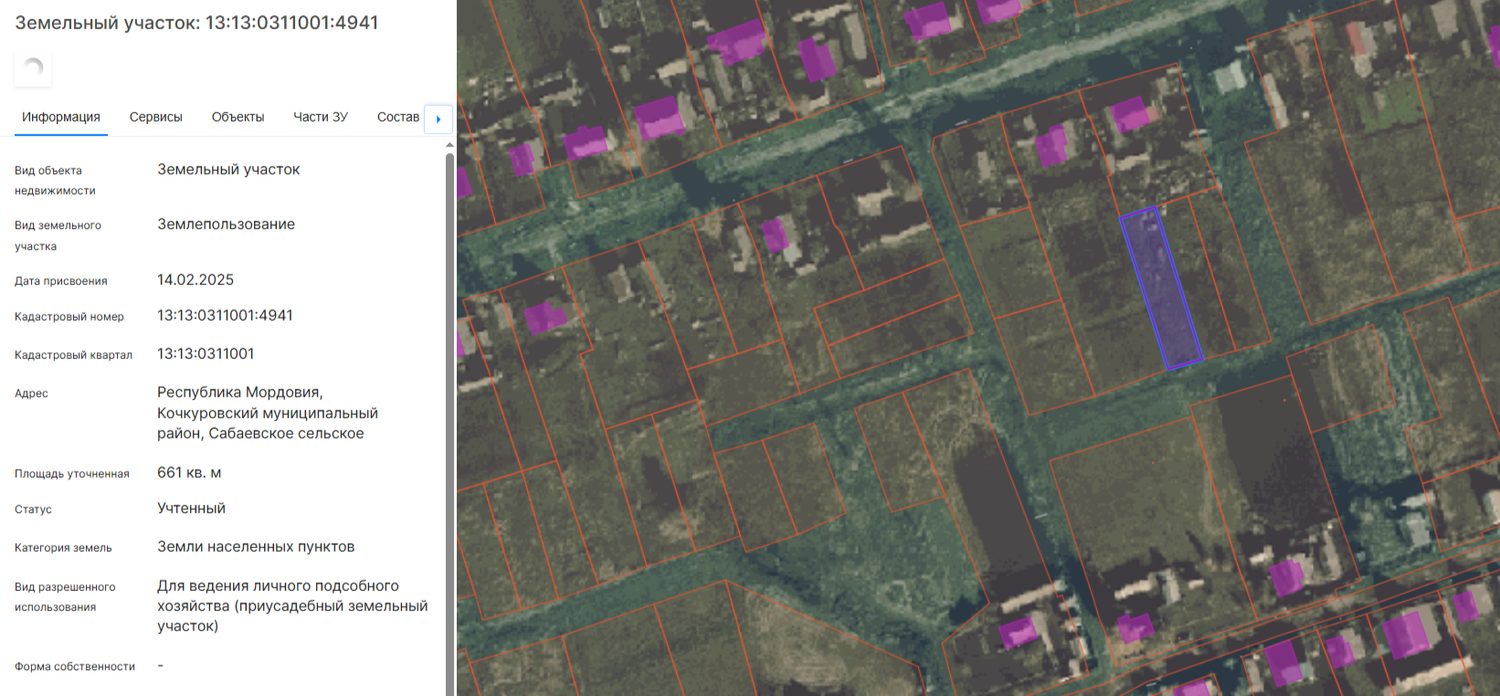The image size is (1500, 696).
Task: Open the partially visible Состав tab
Action: (398, 117)
